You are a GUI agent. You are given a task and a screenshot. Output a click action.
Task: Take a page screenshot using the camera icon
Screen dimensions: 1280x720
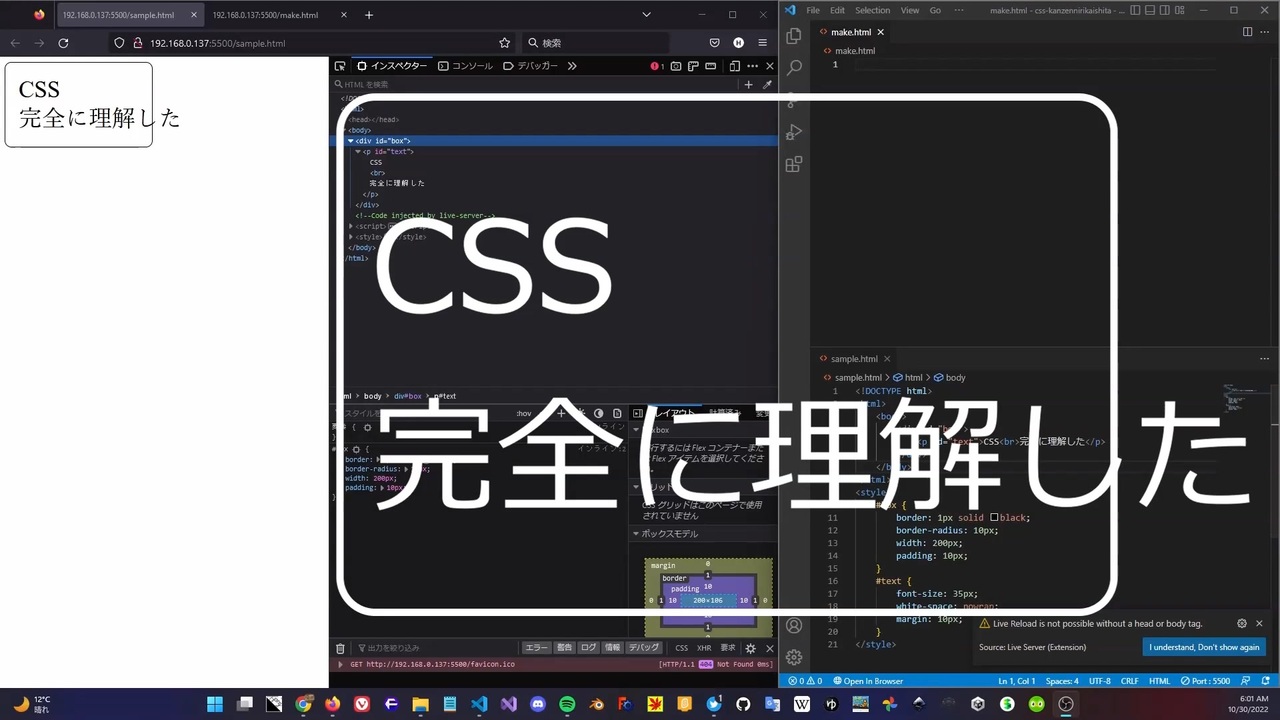(676, 65)
